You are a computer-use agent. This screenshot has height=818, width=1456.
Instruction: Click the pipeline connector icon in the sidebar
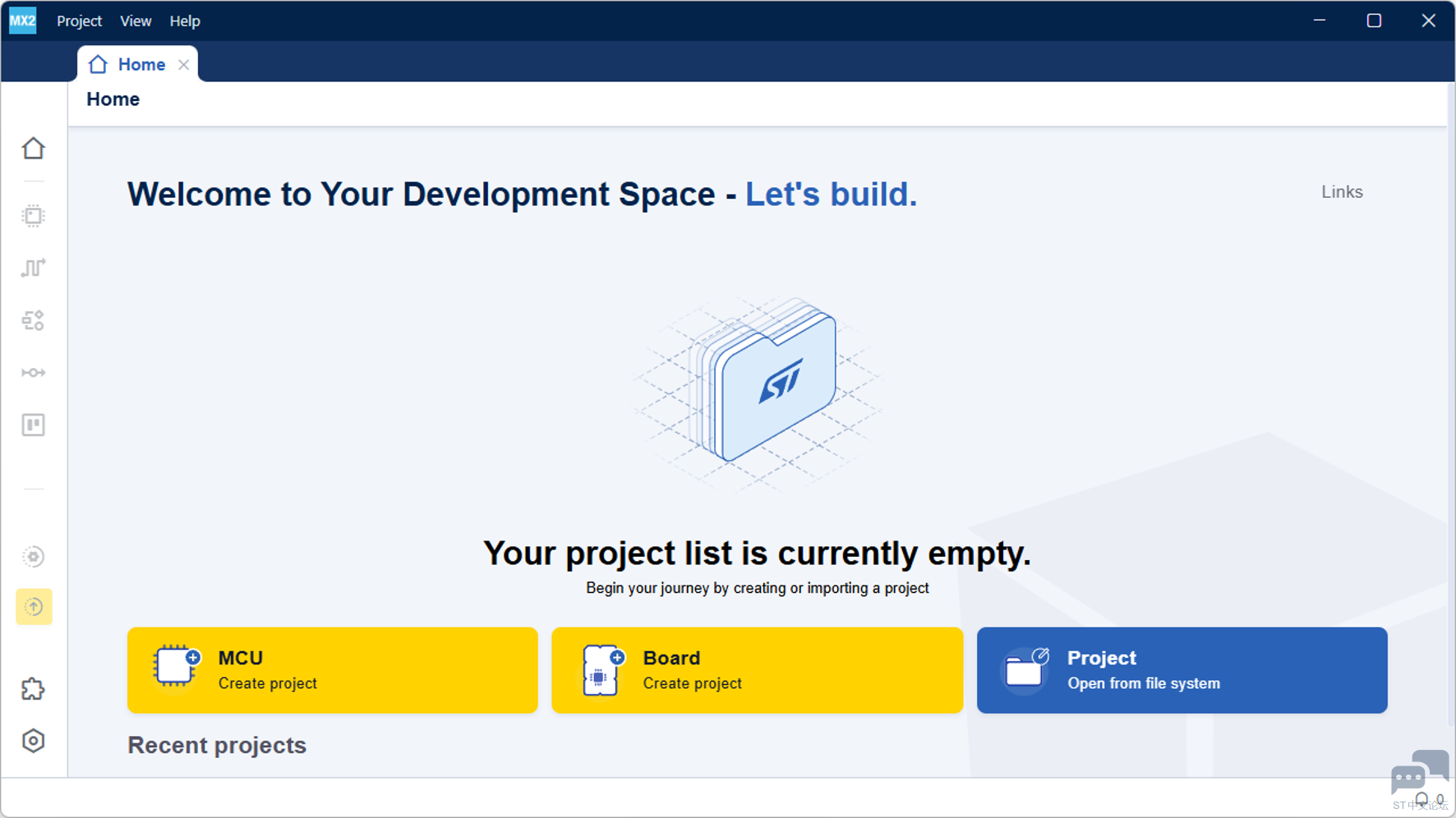[x=34, y=373]
